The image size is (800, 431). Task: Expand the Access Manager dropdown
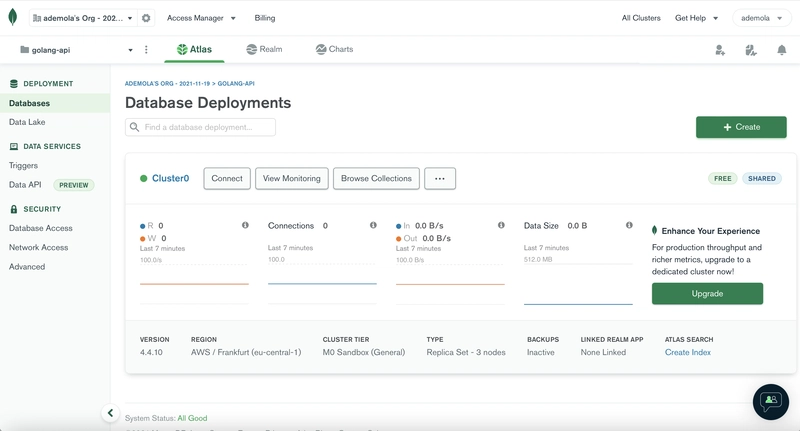[x=201, y=18]
